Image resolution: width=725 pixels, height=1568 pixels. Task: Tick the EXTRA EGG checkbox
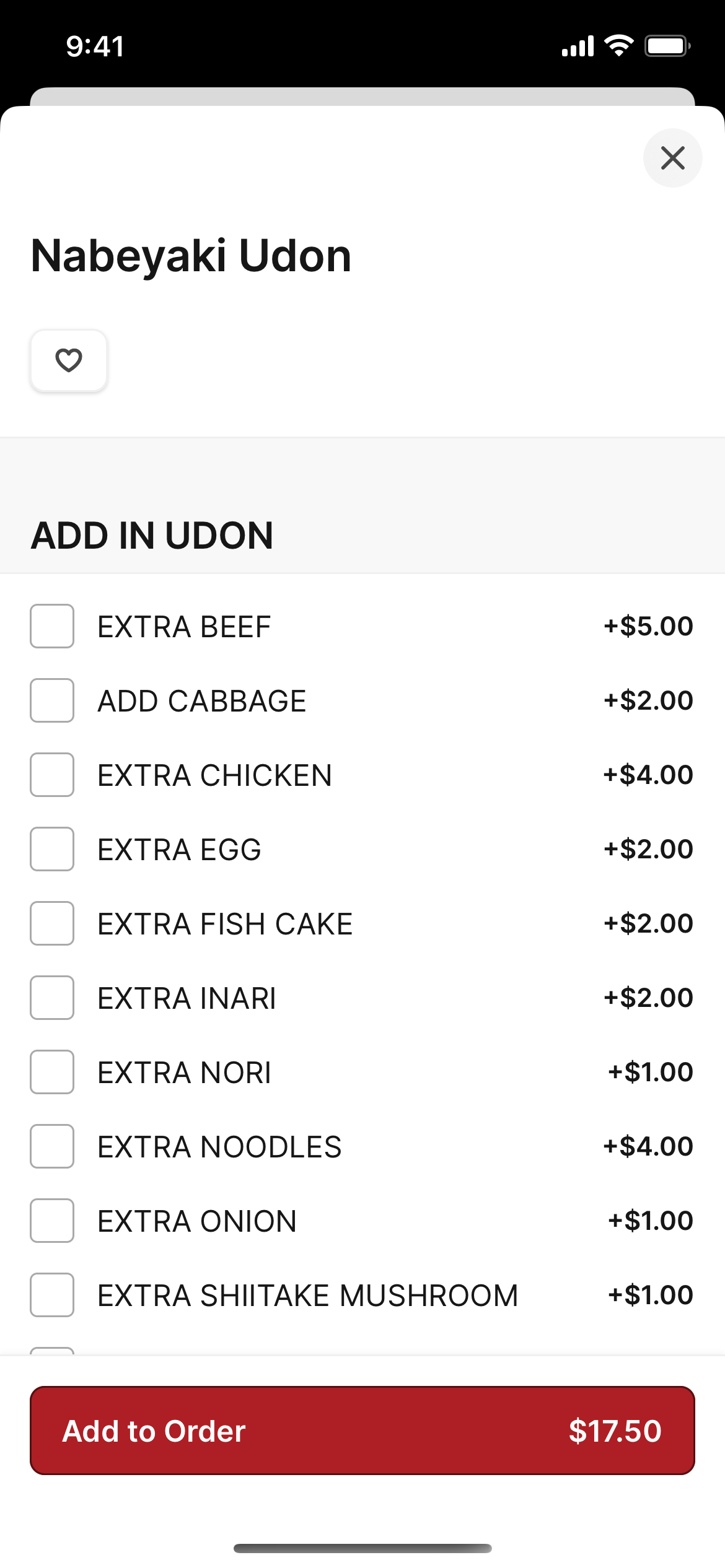point(52,849)
